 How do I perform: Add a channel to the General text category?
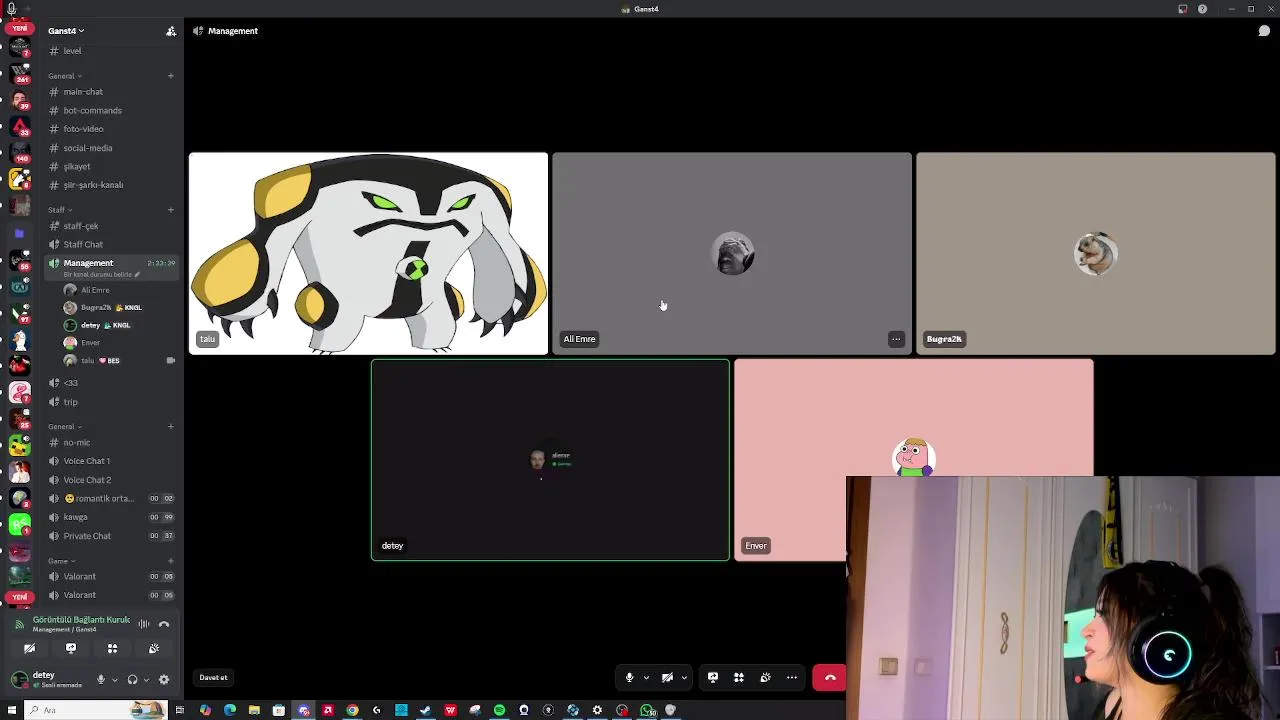point(171,76)
